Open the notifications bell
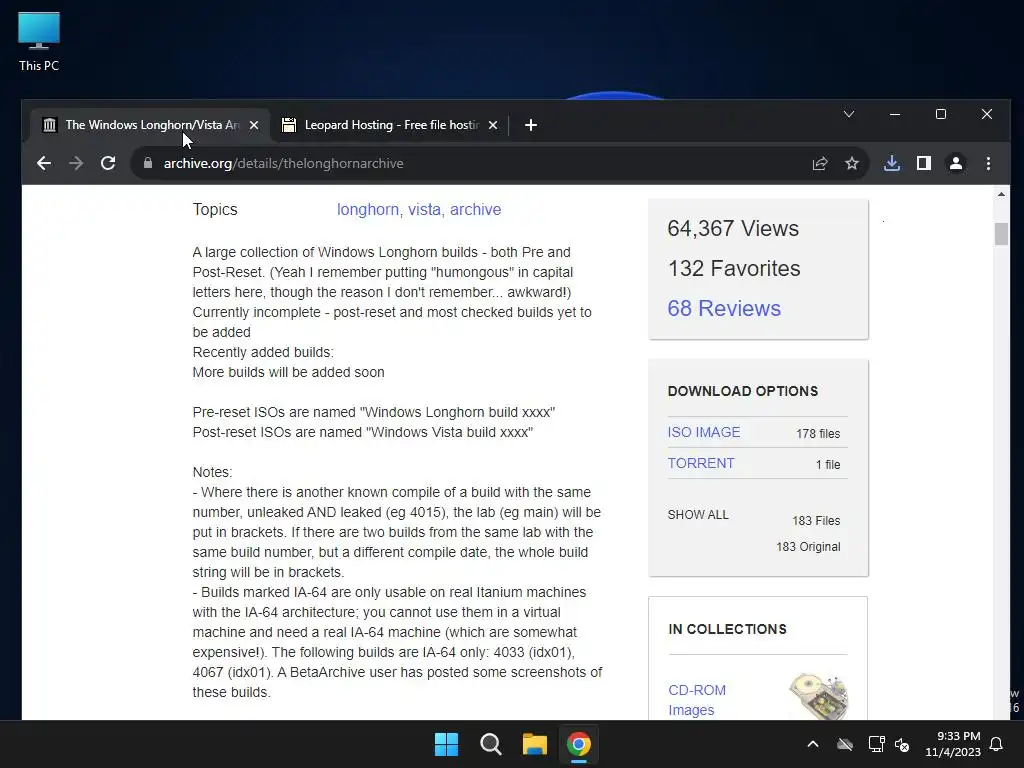The width and height of the screenshot is (1024, 768). pyautogui.click(x=997, y=744)
